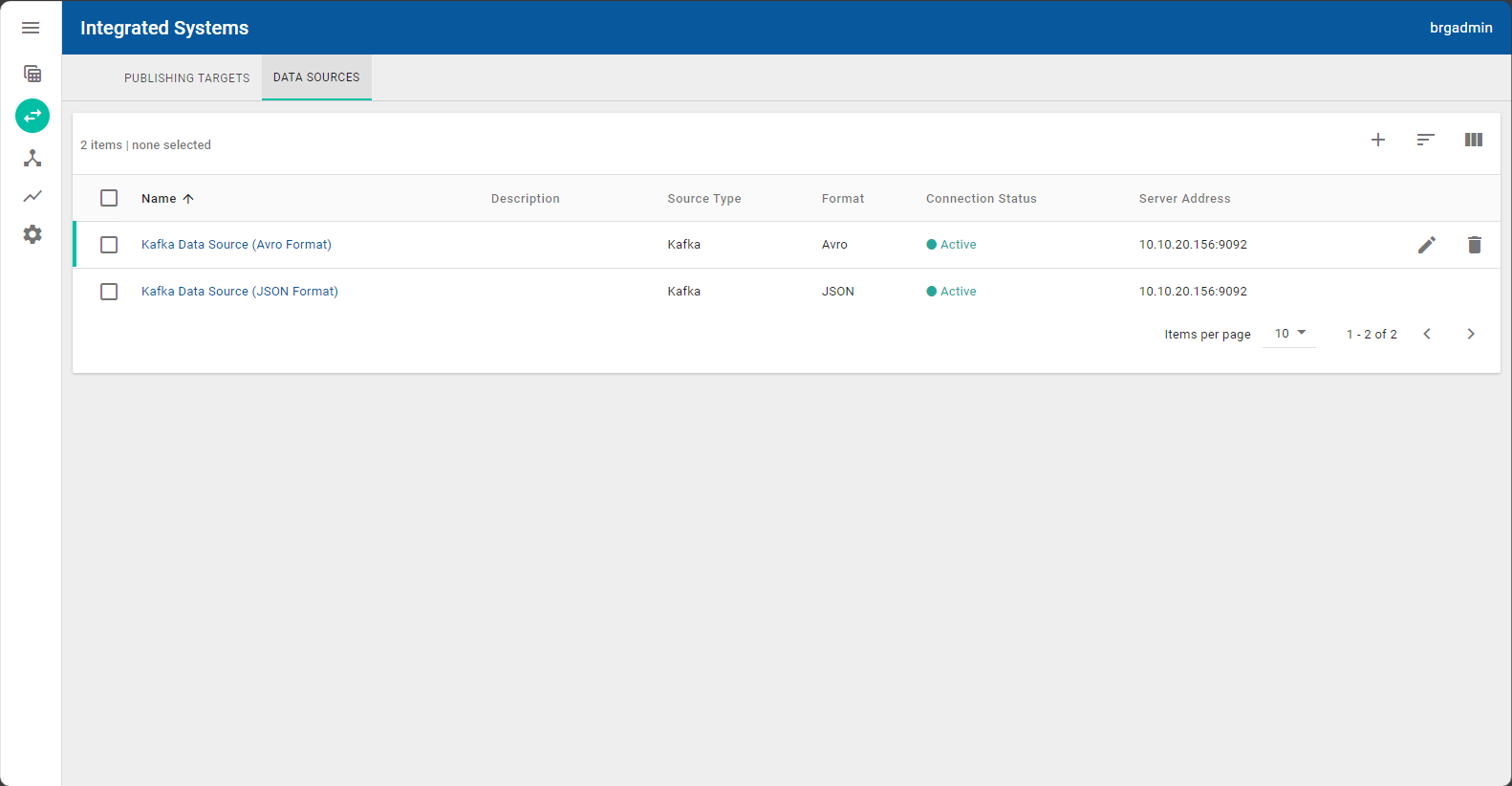Open the hierarchy tree sidebar icon
This screenshot has width=1512, height=786.
coord(32,158)
